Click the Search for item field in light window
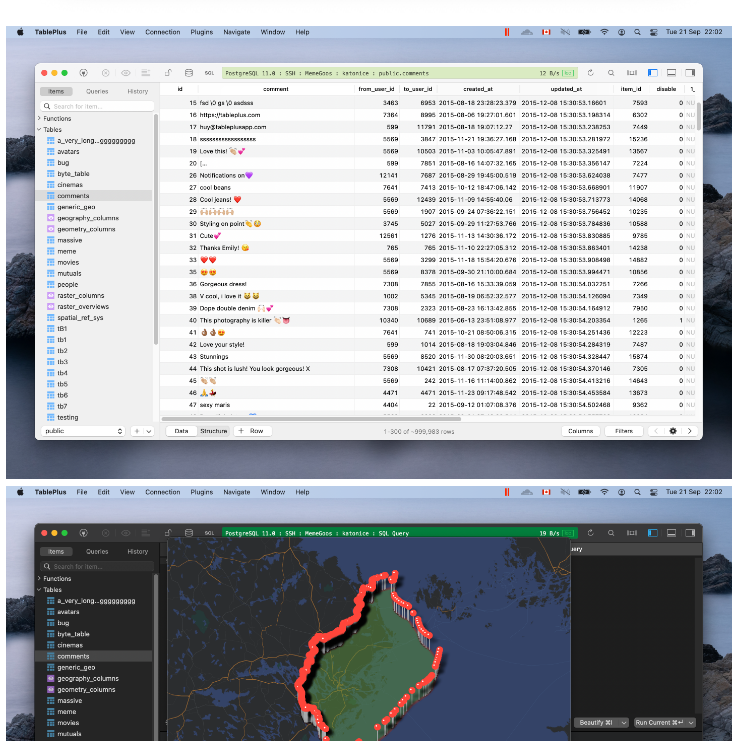 click(x=97, y=106)
